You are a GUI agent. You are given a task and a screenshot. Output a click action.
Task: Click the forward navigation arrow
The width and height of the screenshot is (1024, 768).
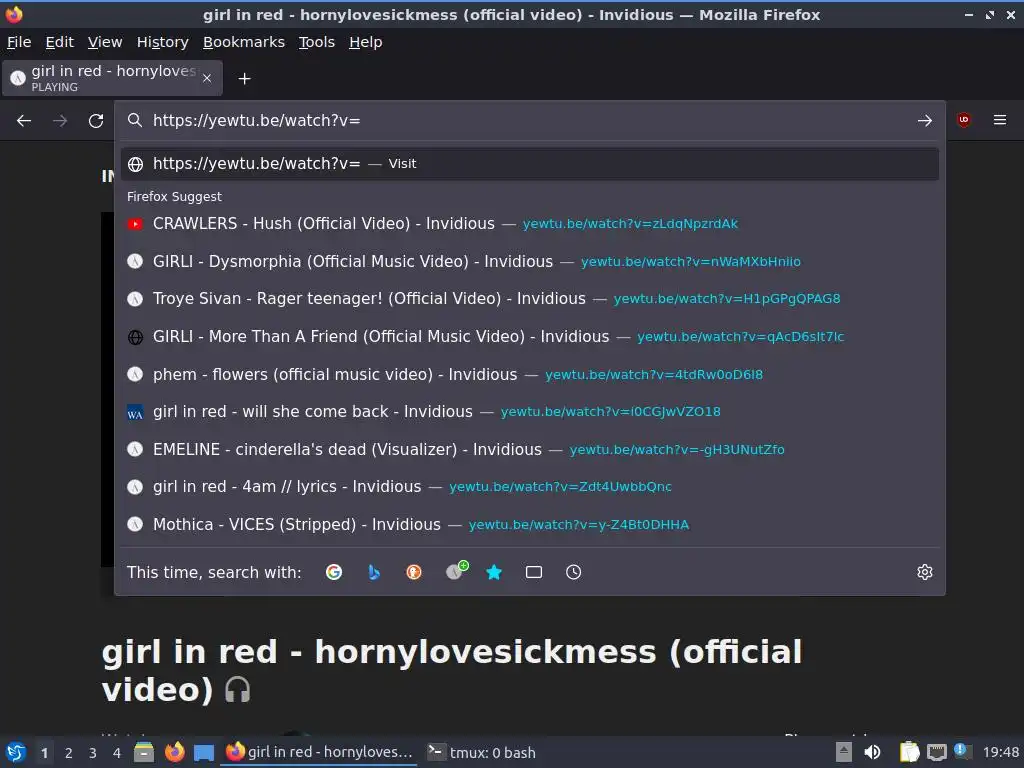(60, 121)
